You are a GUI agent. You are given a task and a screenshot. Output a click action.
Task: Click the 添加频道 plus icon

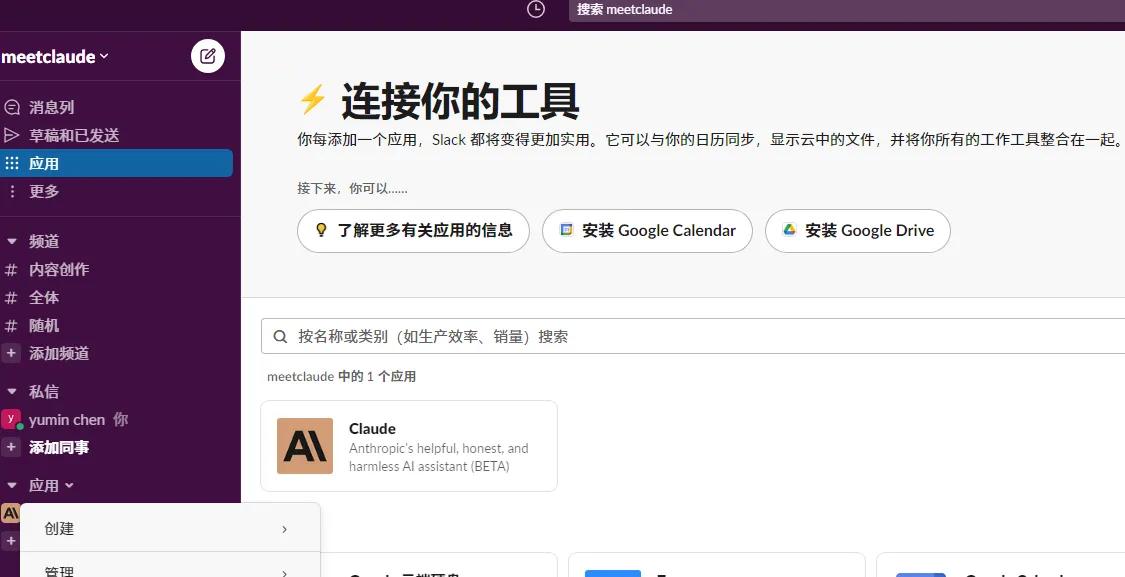[11, 353]
